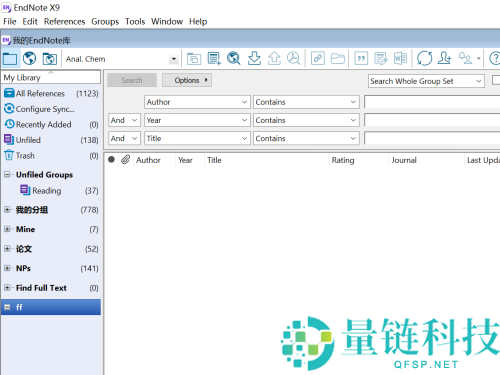This screenshot has width=500, height=375.
Task: Sort references by Journal column header
Action: point(404,160)
